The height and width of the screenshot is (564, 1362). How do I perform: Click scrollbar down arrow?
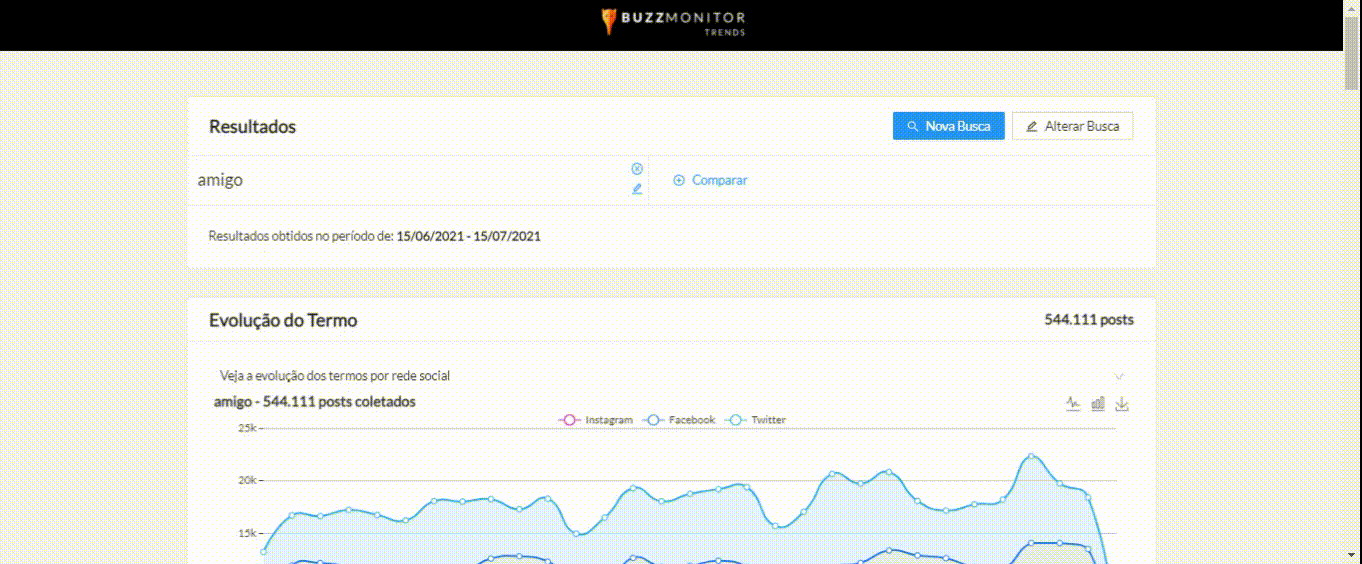1352,555
